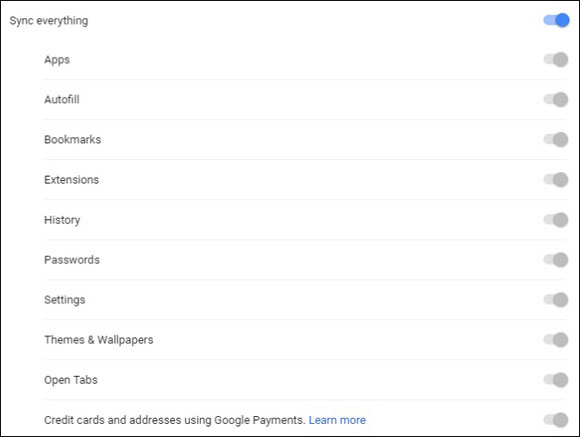Screen dimensions: 580x437
Task: Click the Open Tabs label text
Action: [x=71, y=380]
